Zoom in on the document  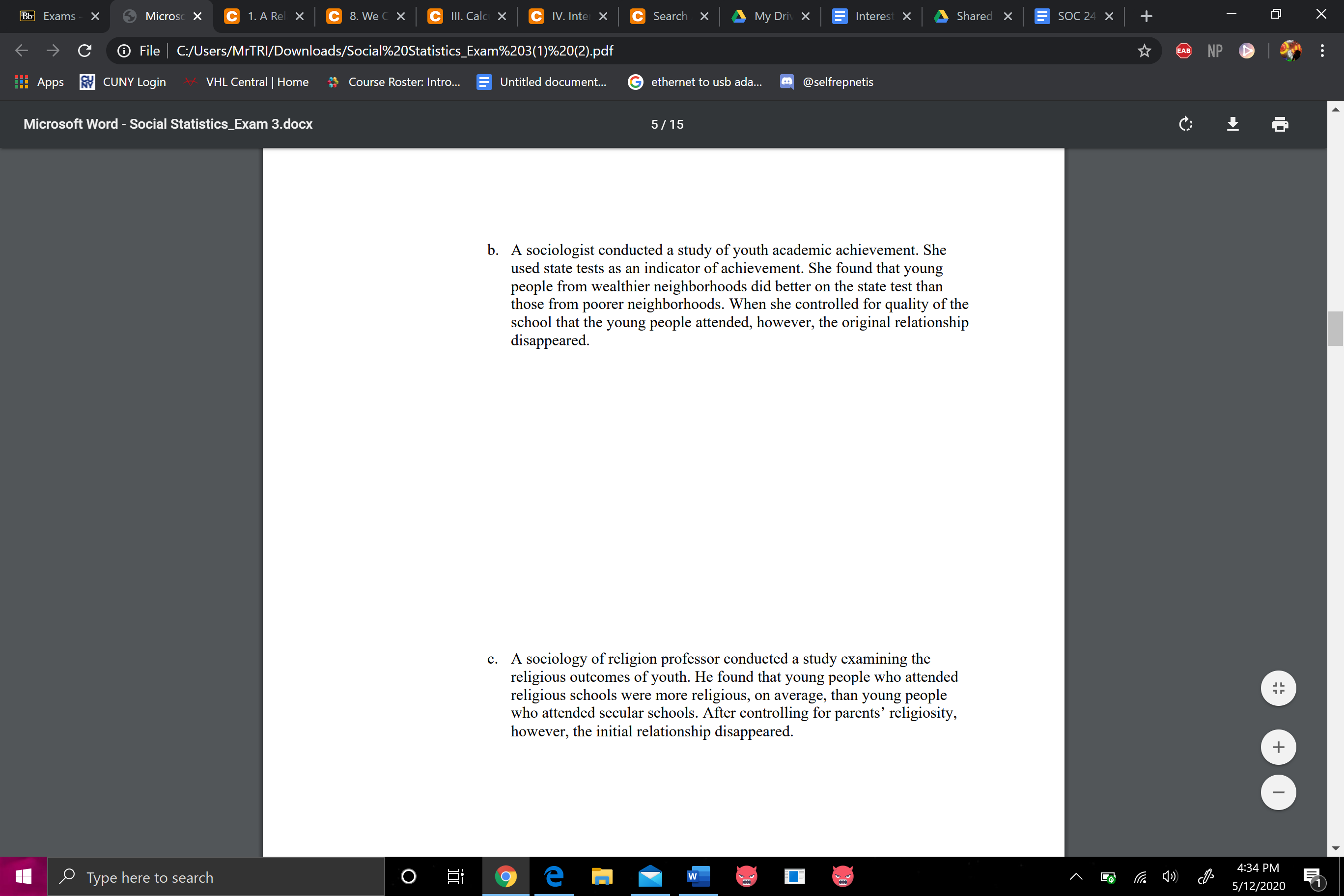(1278, 747)
